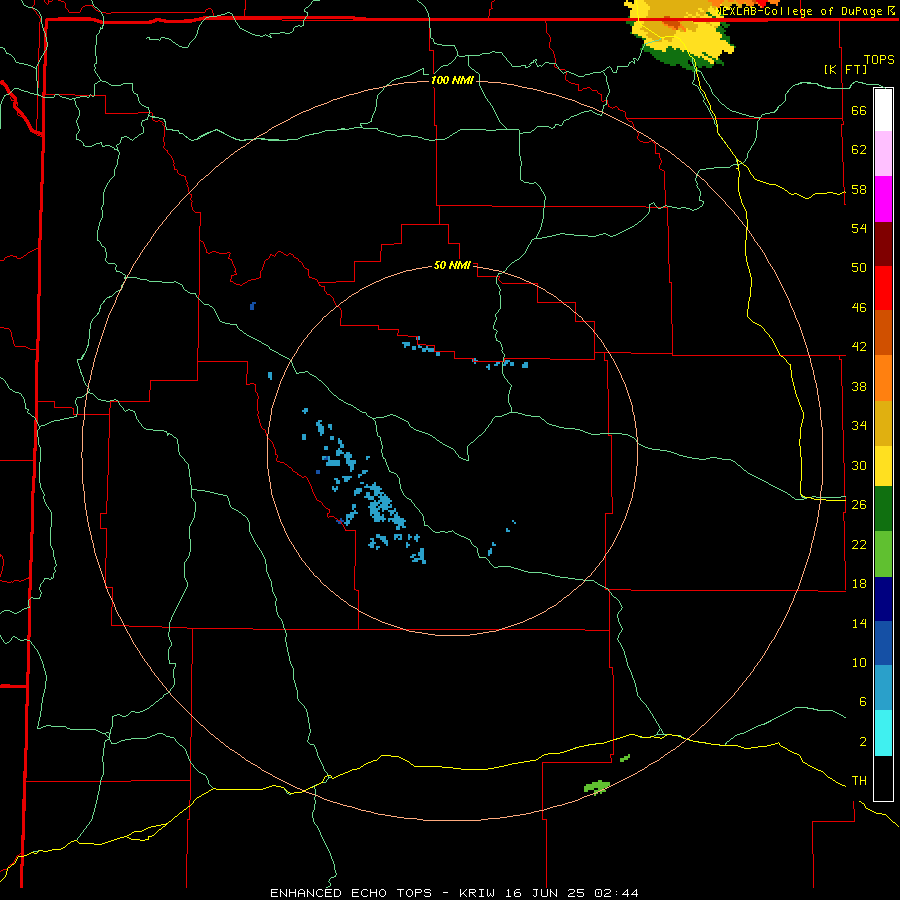Select the navy blue legend swatch
This screenshot has height=900, width=900.
pos(883,599)
